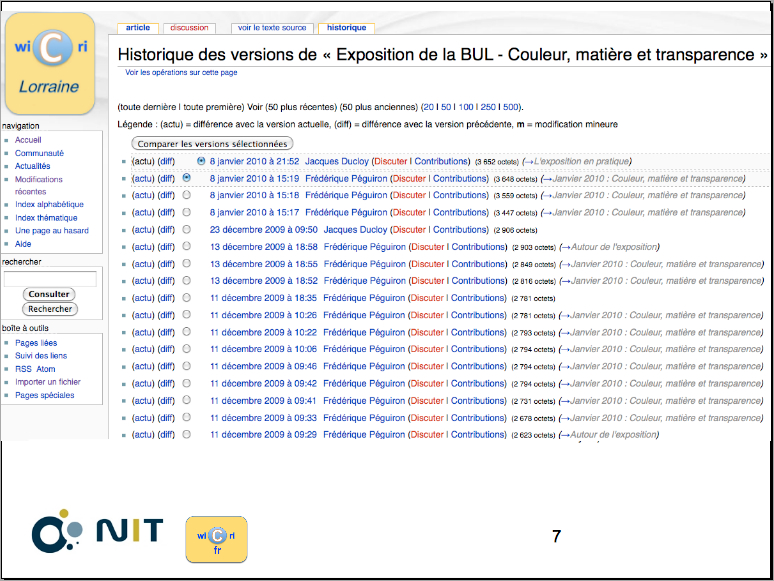
Task: Open Frédérique Péguiron on 8 janvier 15:19 row
Action: click(346, 179)
